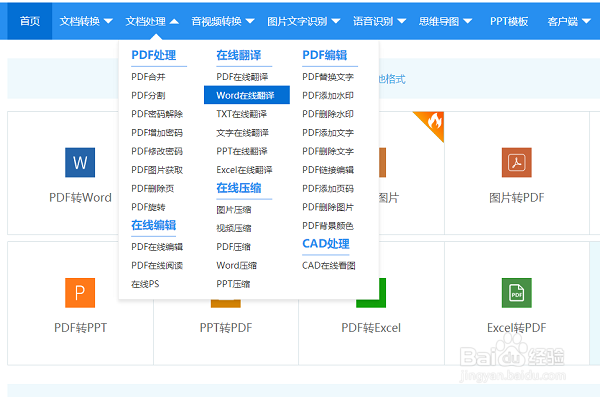Viewport: 600px width, 397px height.
Task: Select PDF旋转 menu entry
Action: (x=148, y=207)
